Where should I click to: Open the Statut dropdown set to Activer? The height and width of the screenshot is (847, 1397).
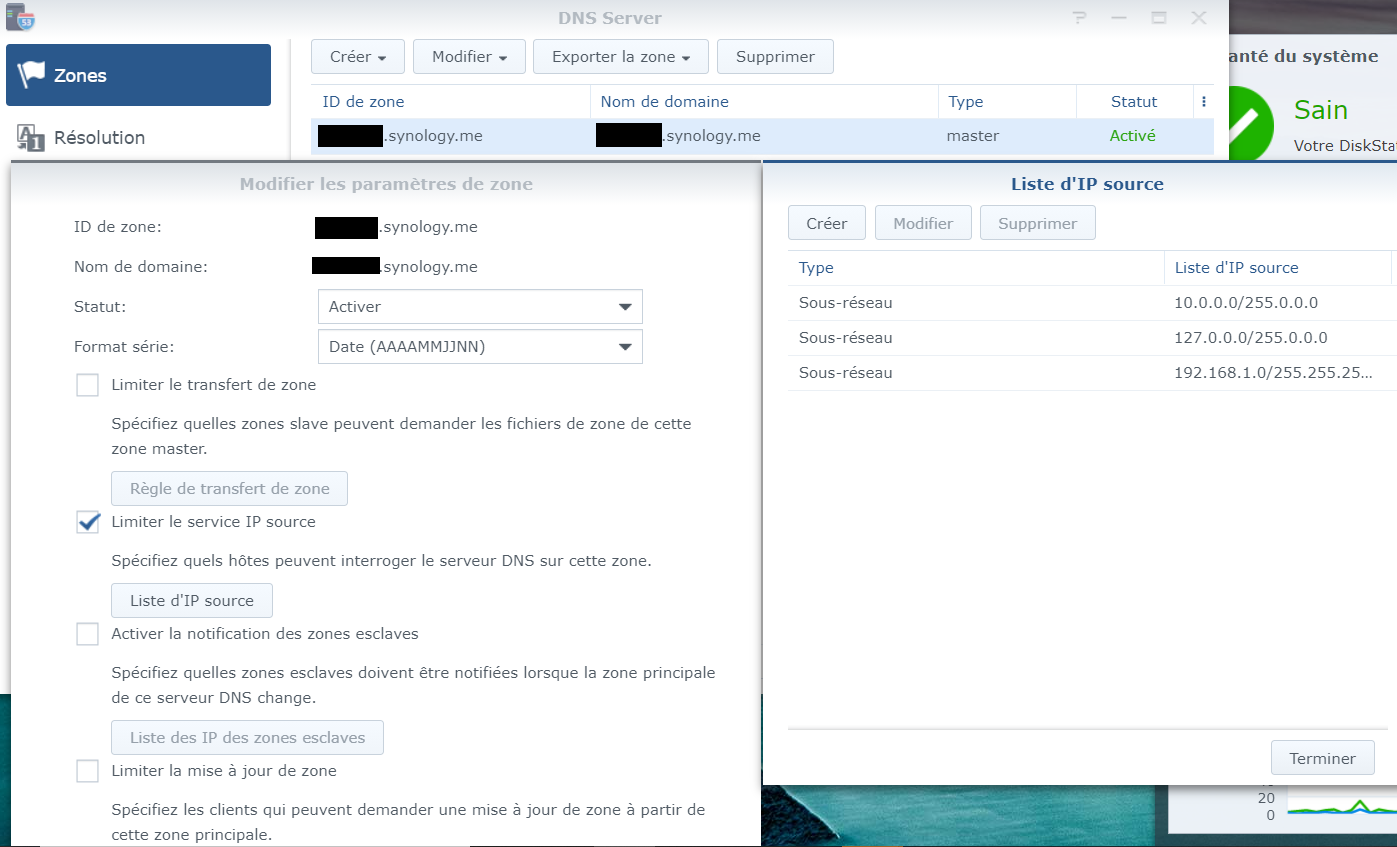click(x=480, y=307)
